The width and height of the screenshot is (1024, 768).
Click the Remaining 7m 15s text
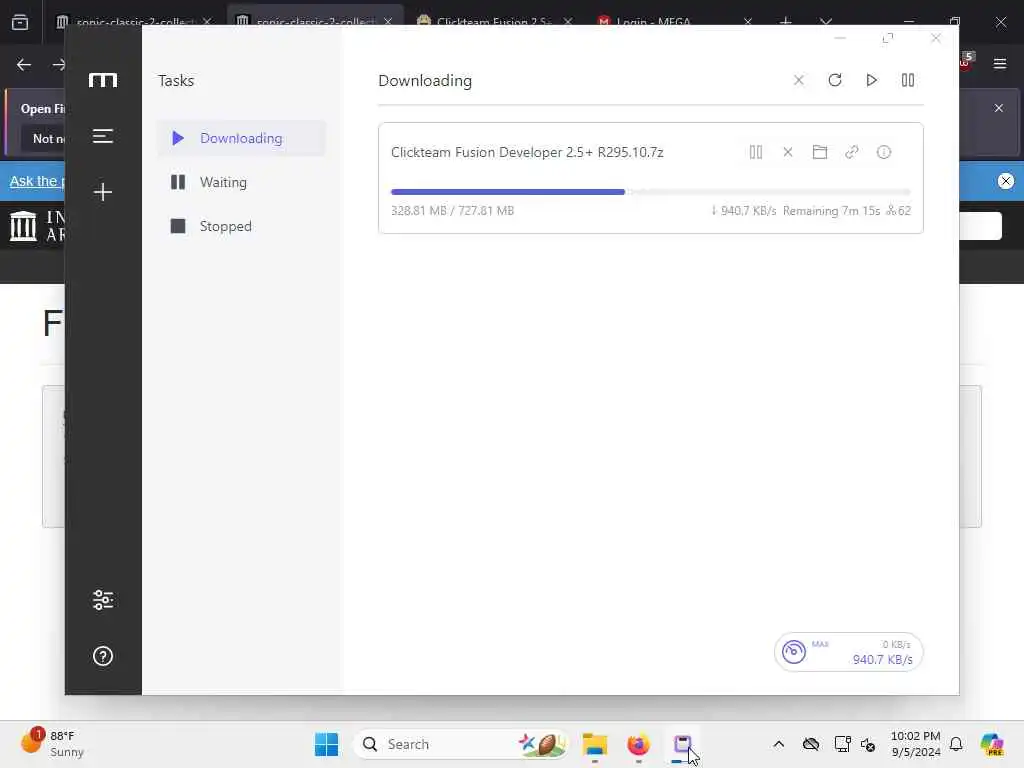[x=831, y=210]
